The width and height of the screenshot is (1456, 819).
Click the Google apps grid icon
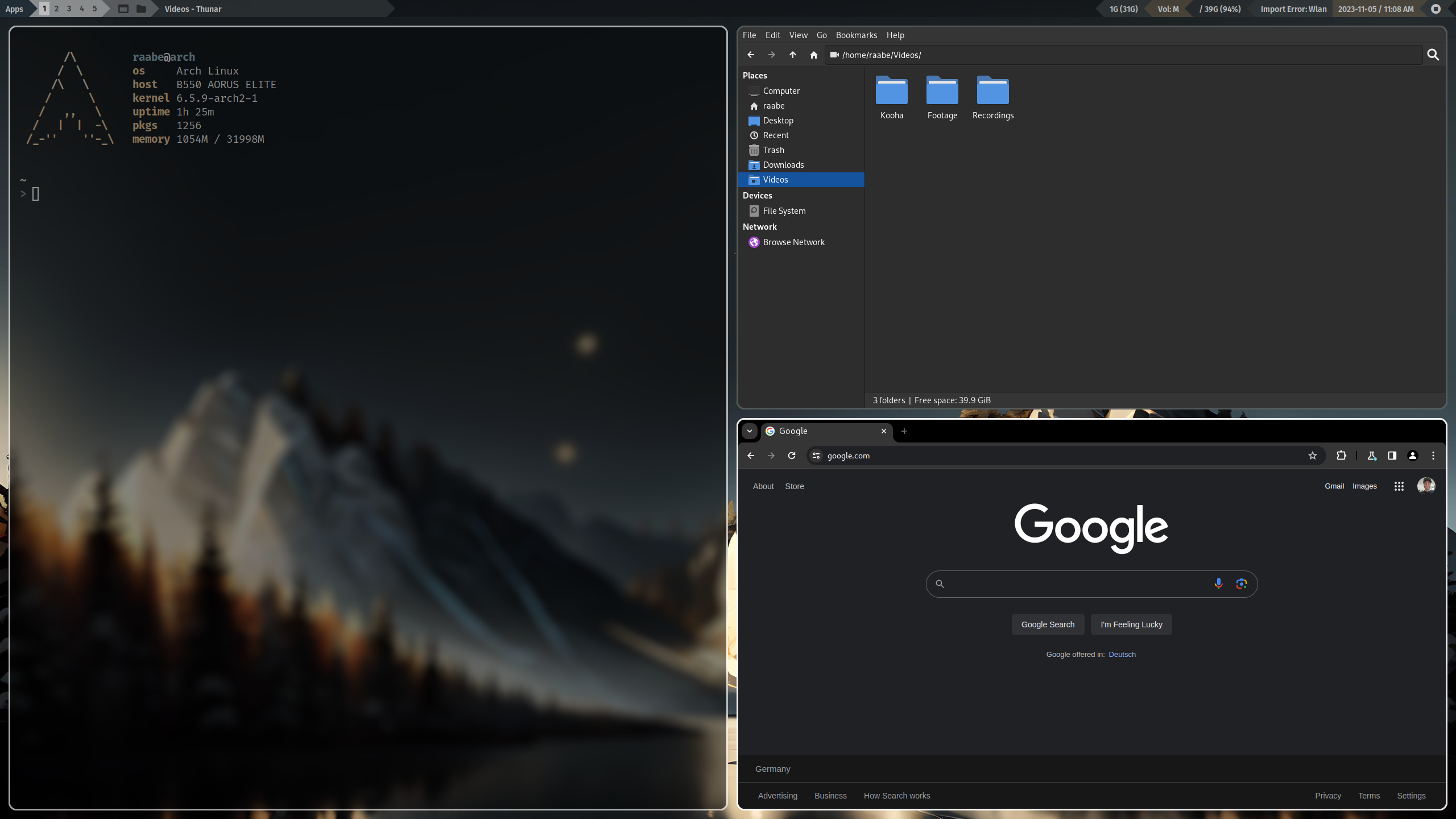1399,486
